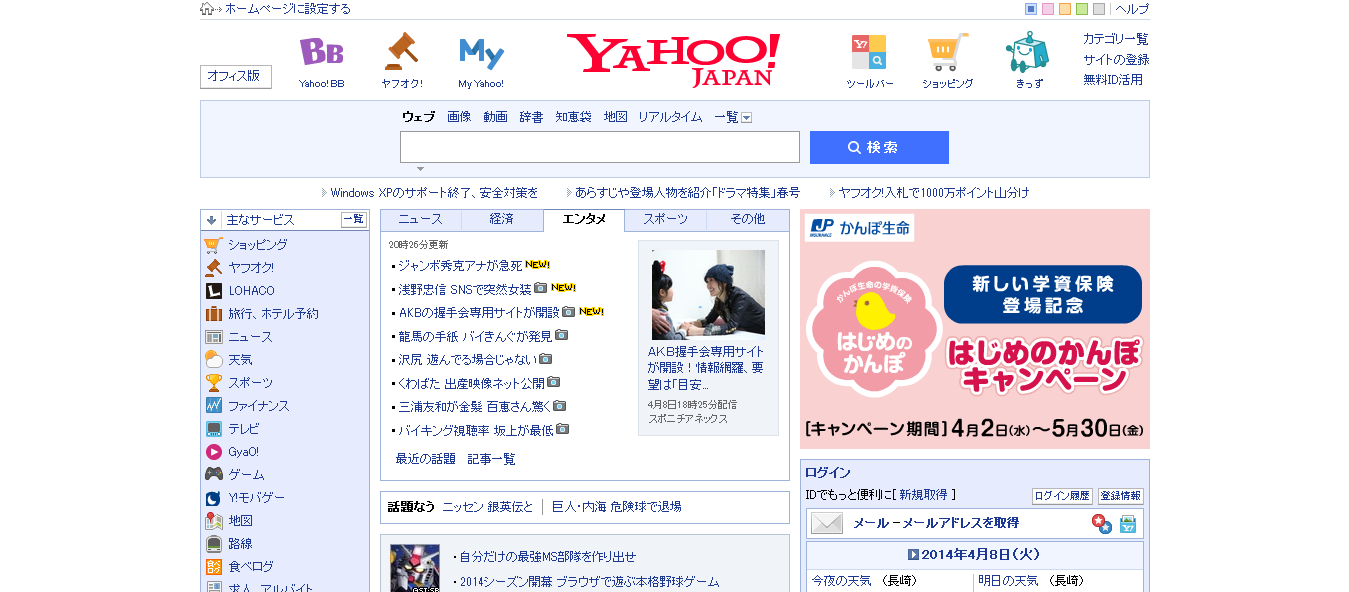Viewport: 1349px width, 592px height.
Task: Select 動画 search category
Action: click(495, 117)
